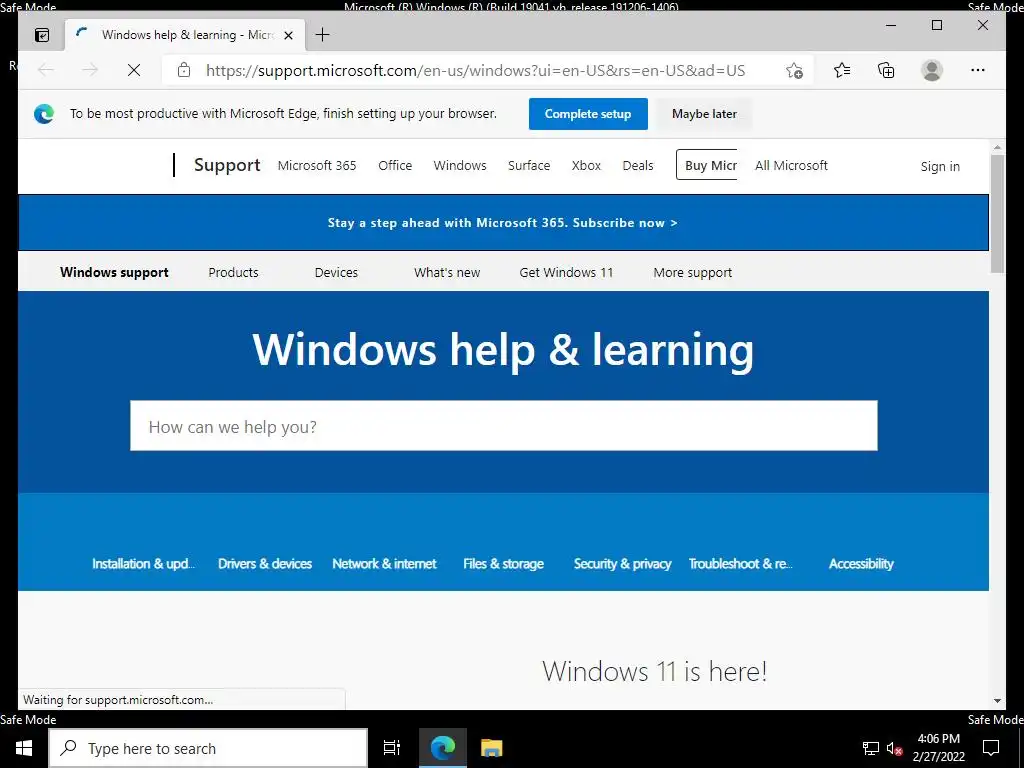This screenshot has width=1024, height=768.
Task: Expand the Devices menu
Action: tap(336, 272)
